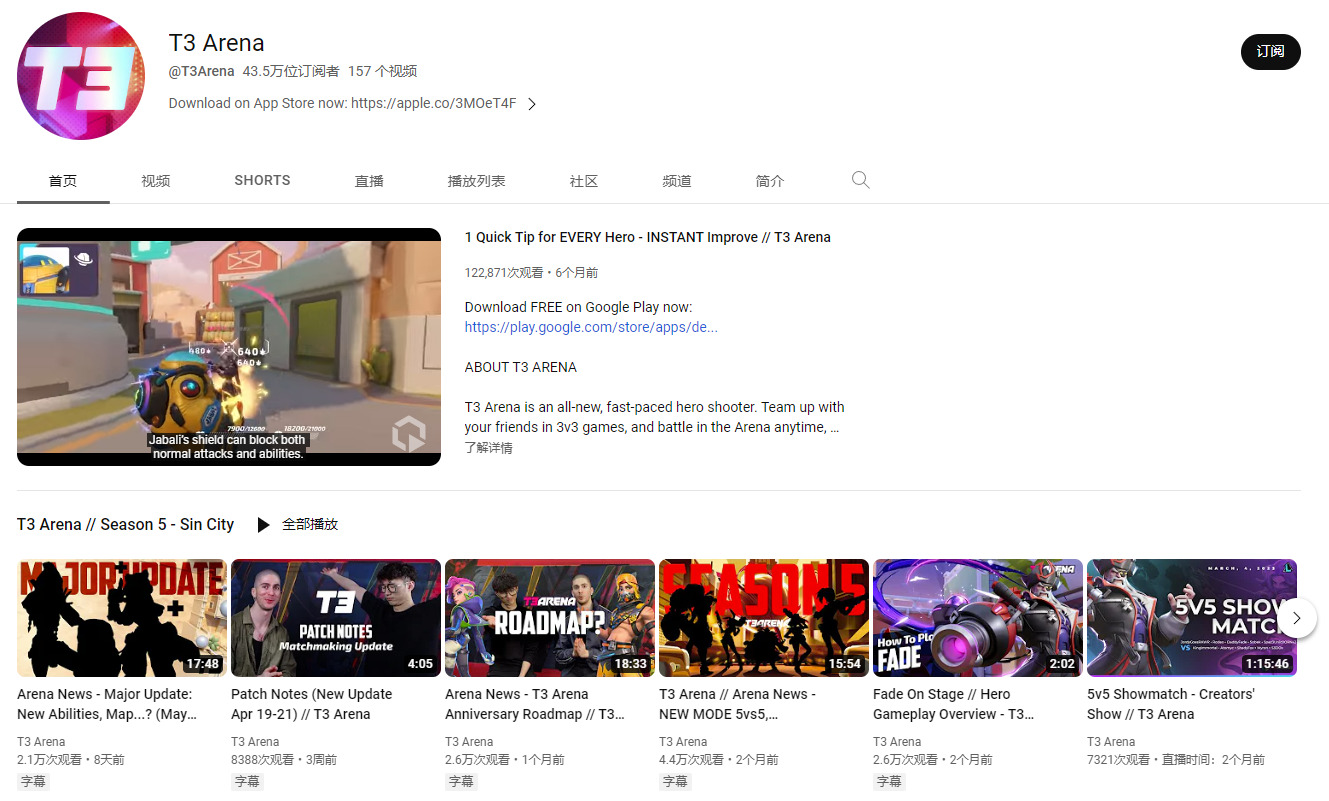Open the channel search magnifier icon
This screenshot has height=801, width=1329.
860,180
